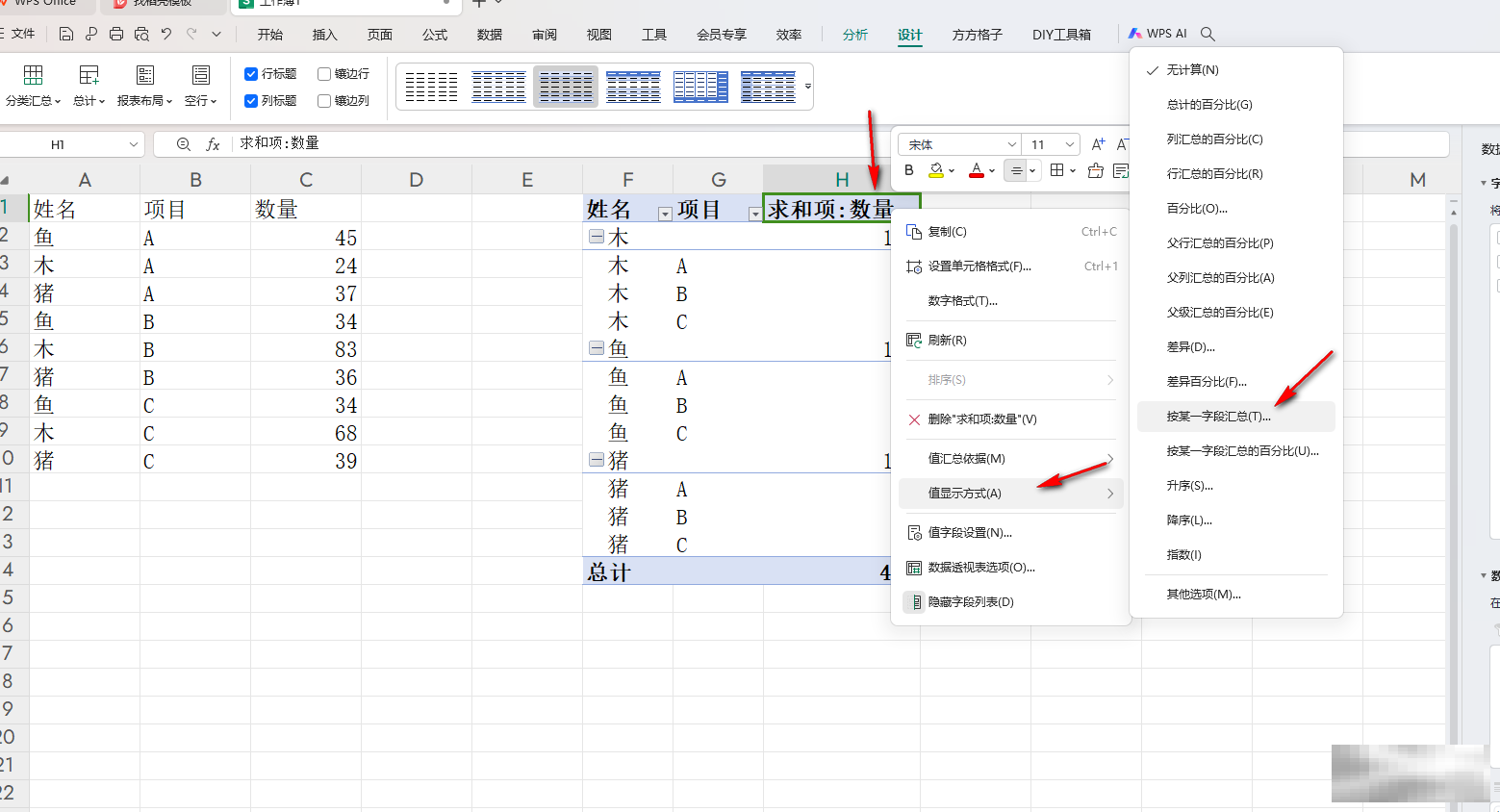Choose 删除"求和项:数量" with red X

[1011, 419]
